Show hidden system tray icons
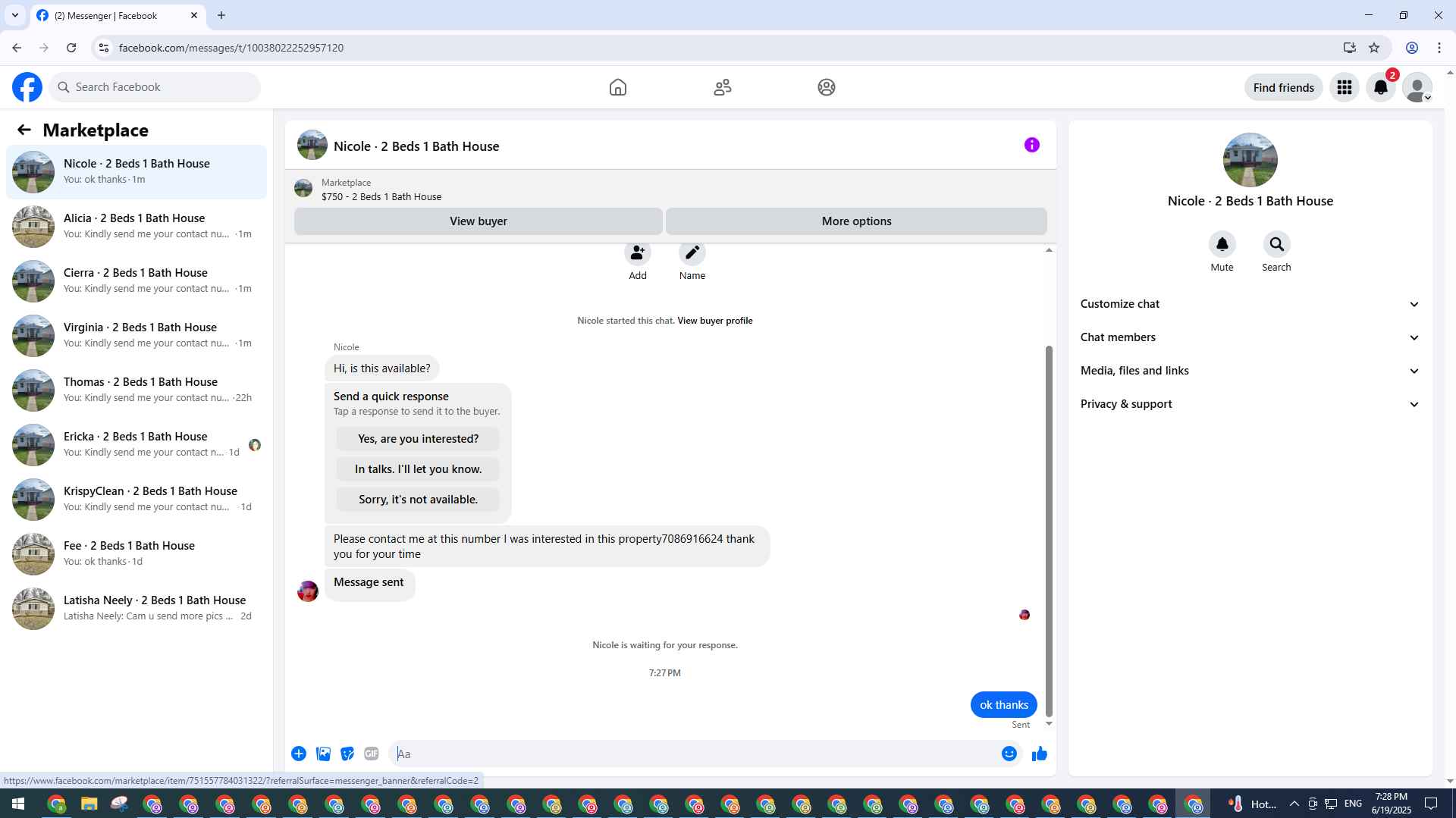Screen dimensions: 1456x818 click(x=1294, y=804)
